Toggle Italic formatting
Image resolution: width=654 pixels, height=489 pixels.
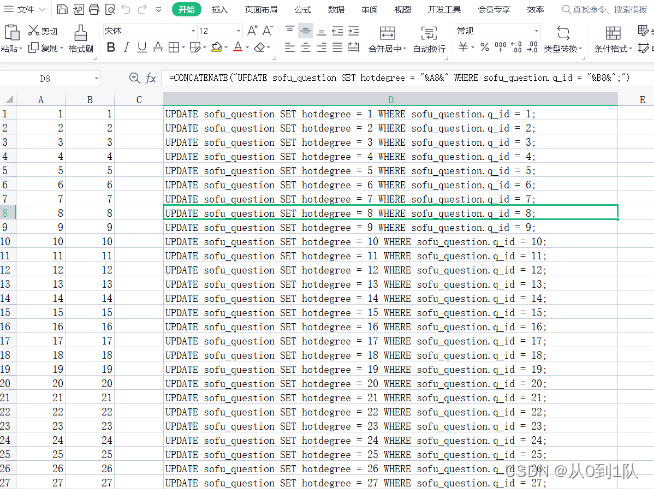(126, 47)
